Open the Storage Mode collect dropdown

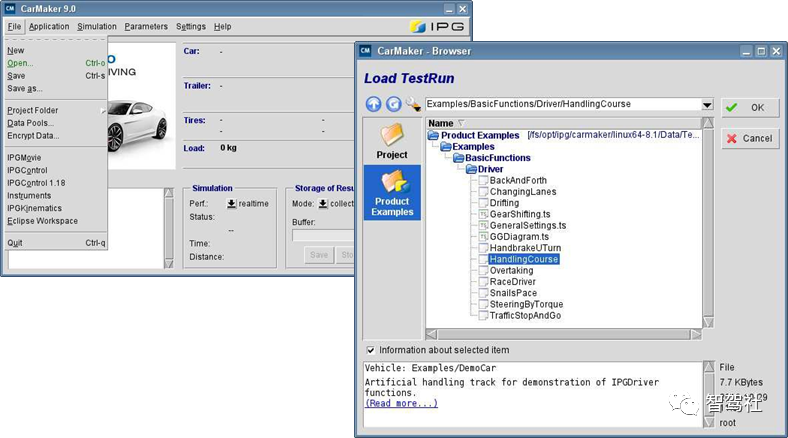[323, 203]
